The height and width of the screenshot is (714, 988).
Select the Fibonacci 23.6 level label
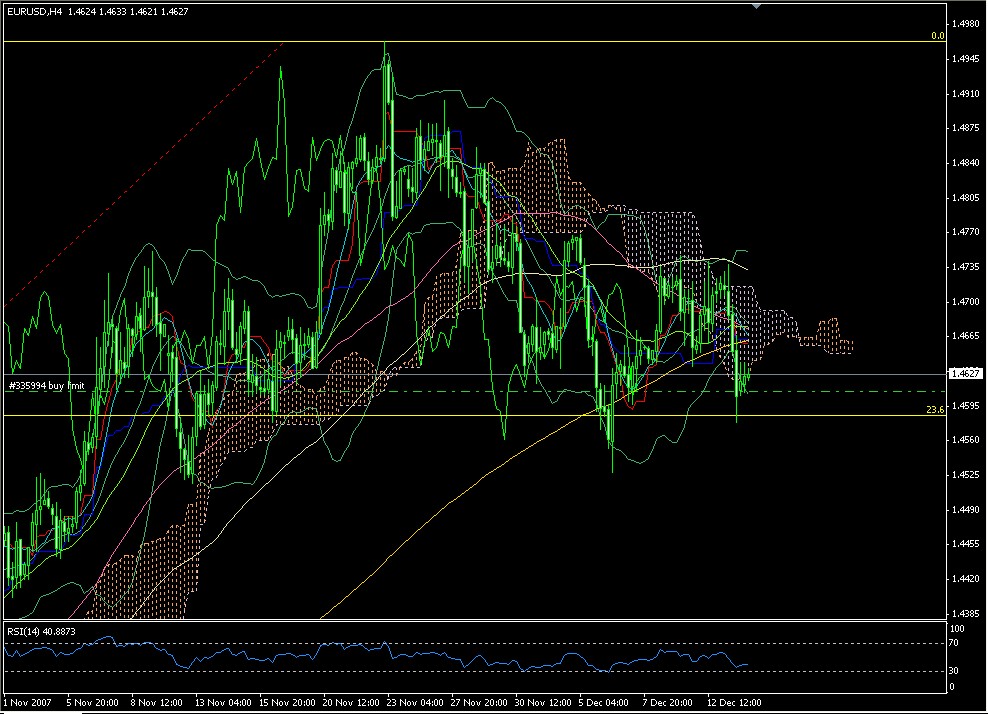coord(935,410)
